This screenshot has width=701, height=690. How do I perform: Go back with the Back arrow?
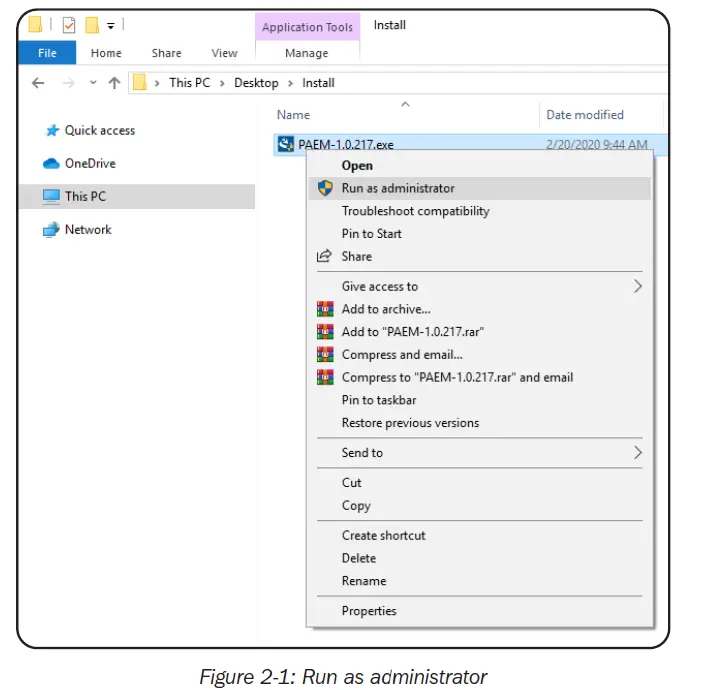(38, 83)
